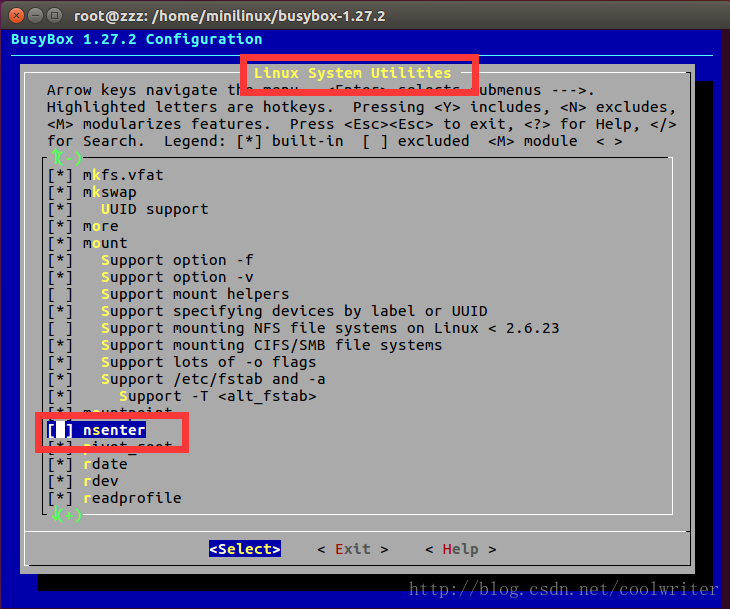Toggle the rdate checkbox

pyautogui.click(x=60, y=465)
